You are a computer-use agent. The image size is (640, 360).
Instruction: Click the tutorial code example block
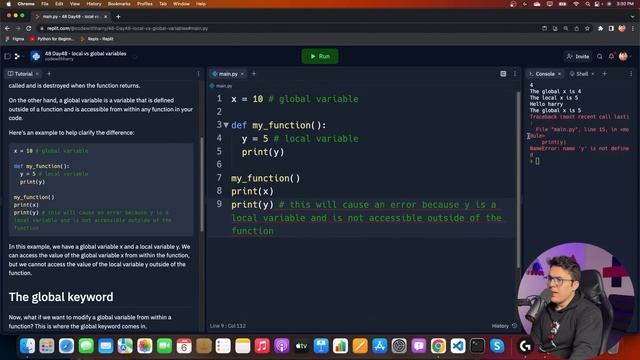coord(101,189)
